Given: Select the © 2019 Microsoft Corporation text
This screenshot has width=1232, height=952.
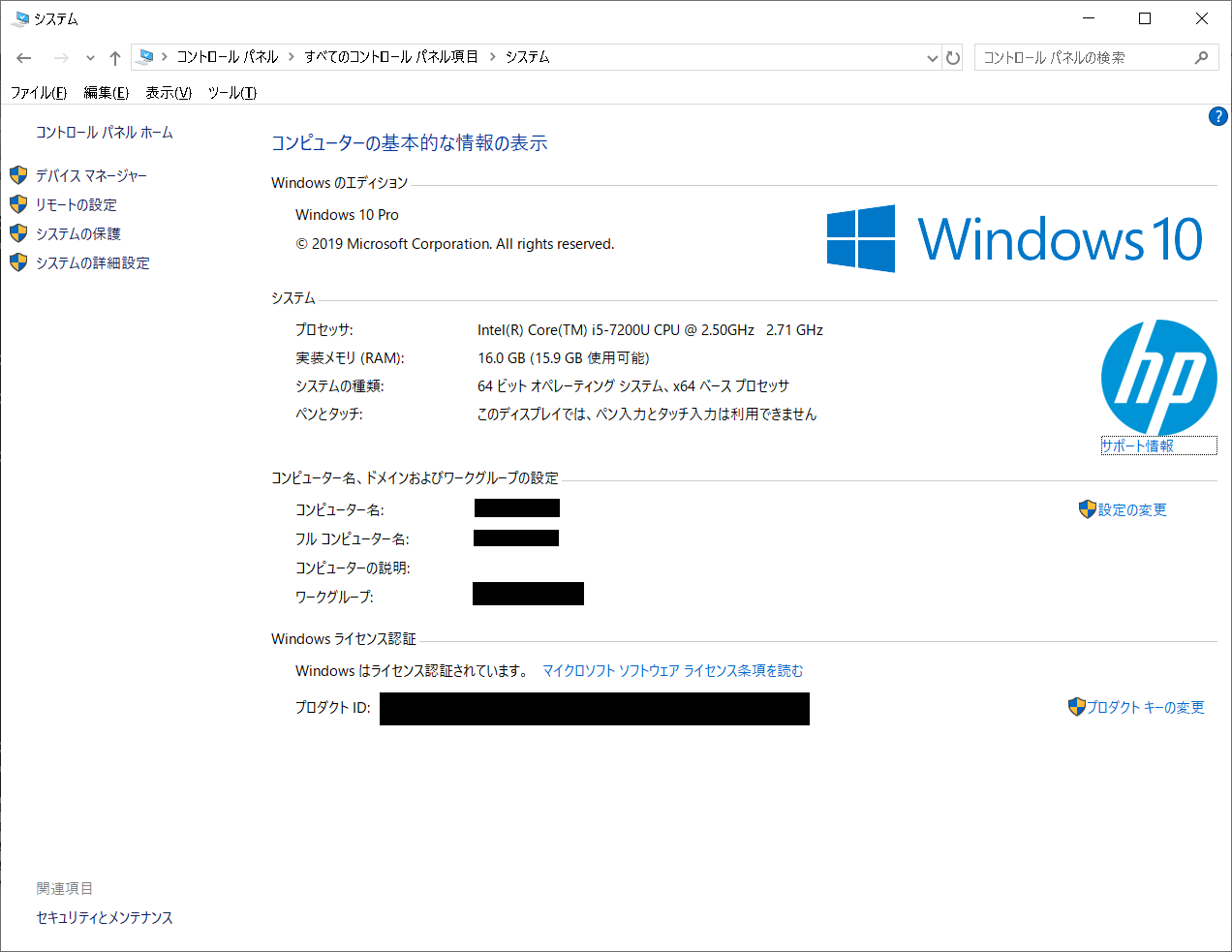Looking at the screenshot, I should [x=455, y=244].
